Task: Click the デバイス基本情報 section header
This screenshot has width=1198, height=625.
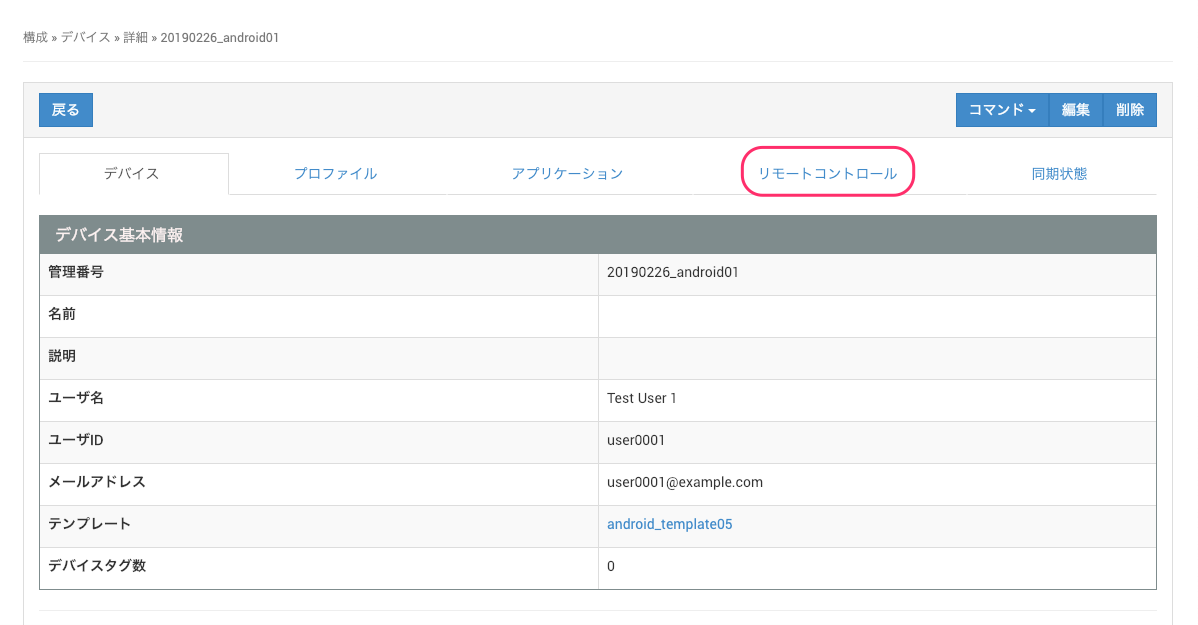Action: [x=119, y=235]
